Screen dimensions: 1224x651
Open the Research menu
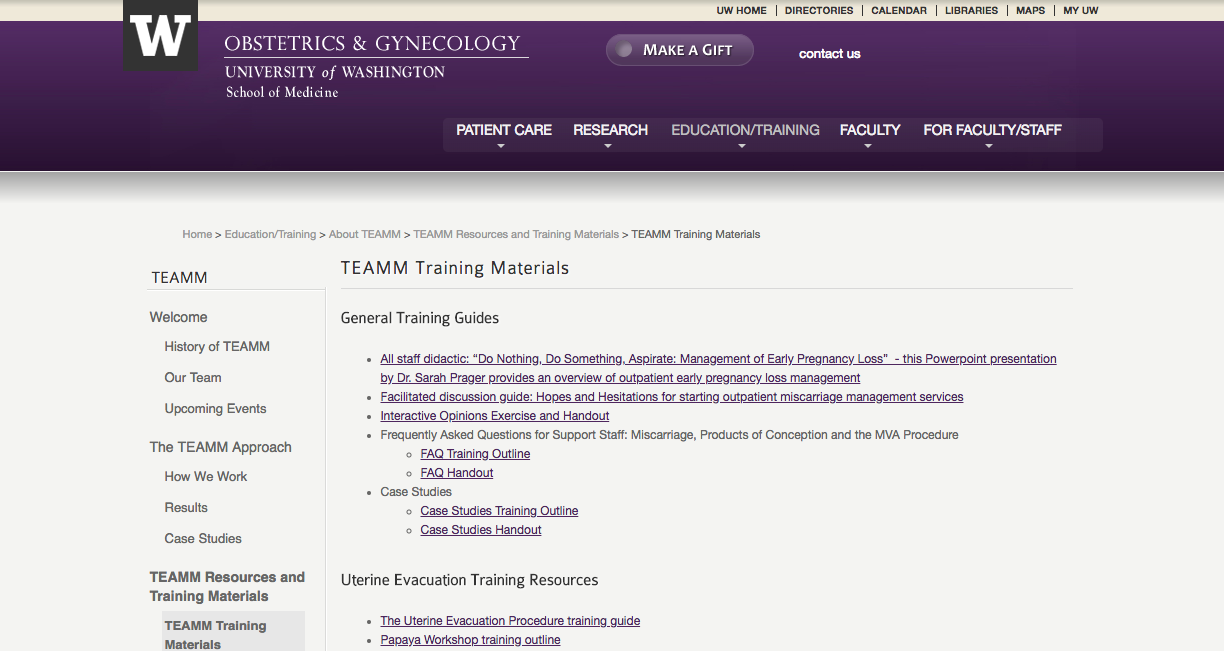tap(610, 130)
